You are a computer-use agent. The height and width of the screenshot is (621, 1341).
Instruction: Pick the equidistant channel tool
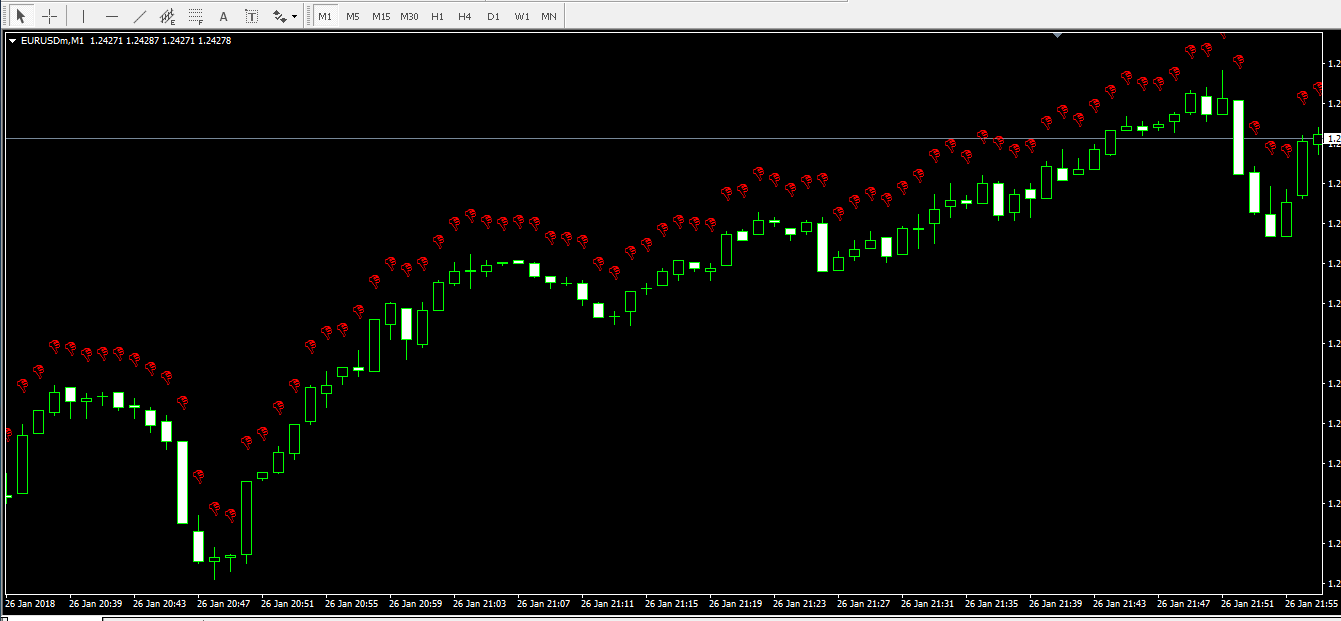point(167,16)
